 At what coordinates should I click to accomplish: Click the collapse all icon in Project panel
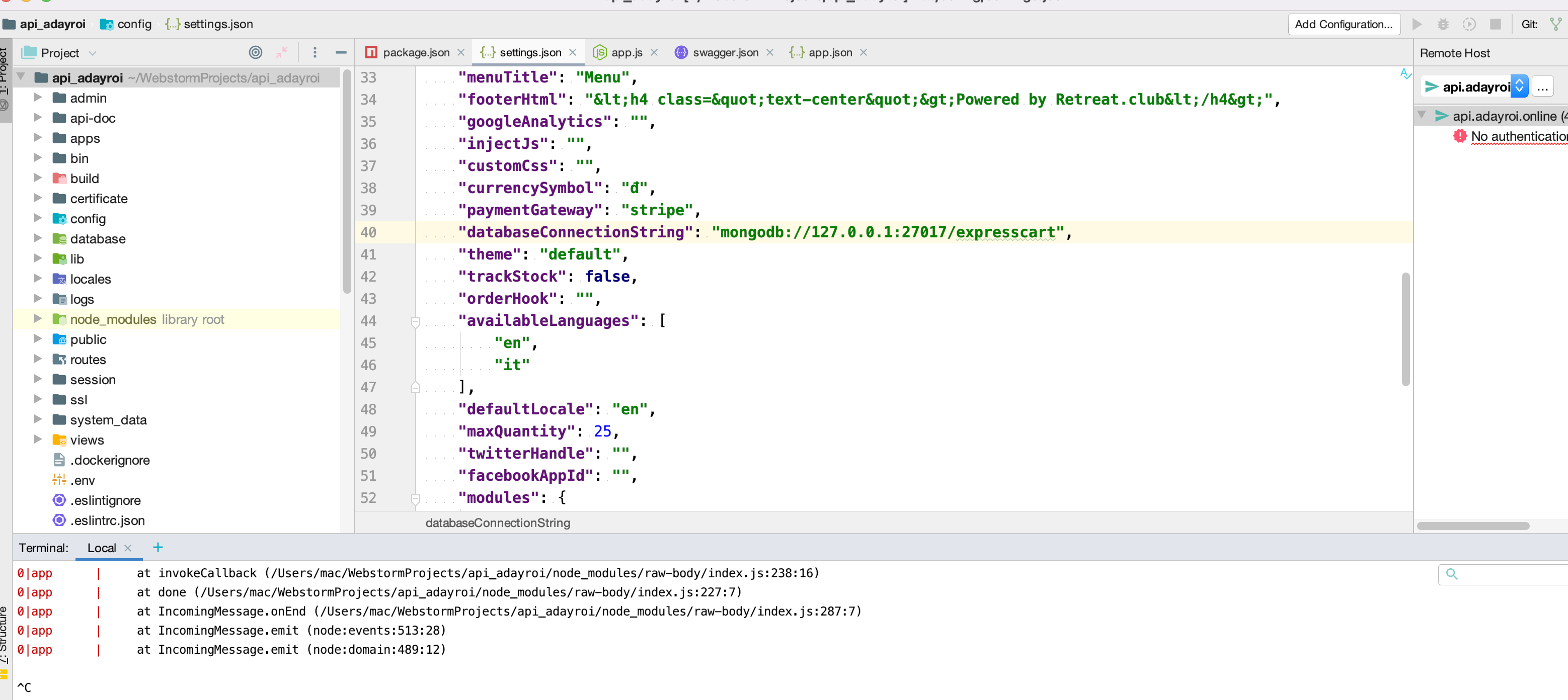[281, 53]
